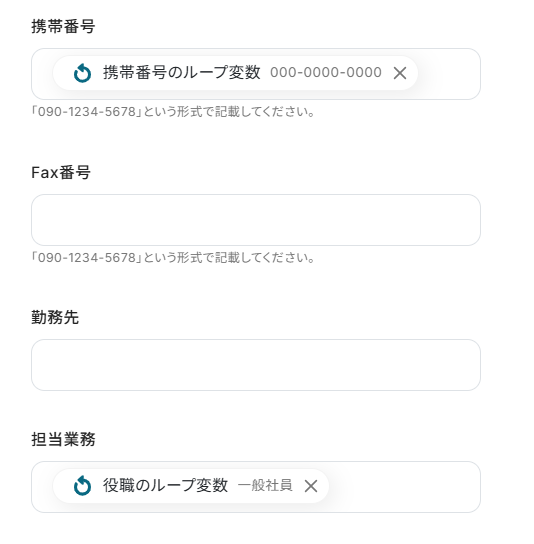Click the loop icon in 携帯番号のループ変数 tag
This screenshot has width=534, height=544.
pos(82,73)
